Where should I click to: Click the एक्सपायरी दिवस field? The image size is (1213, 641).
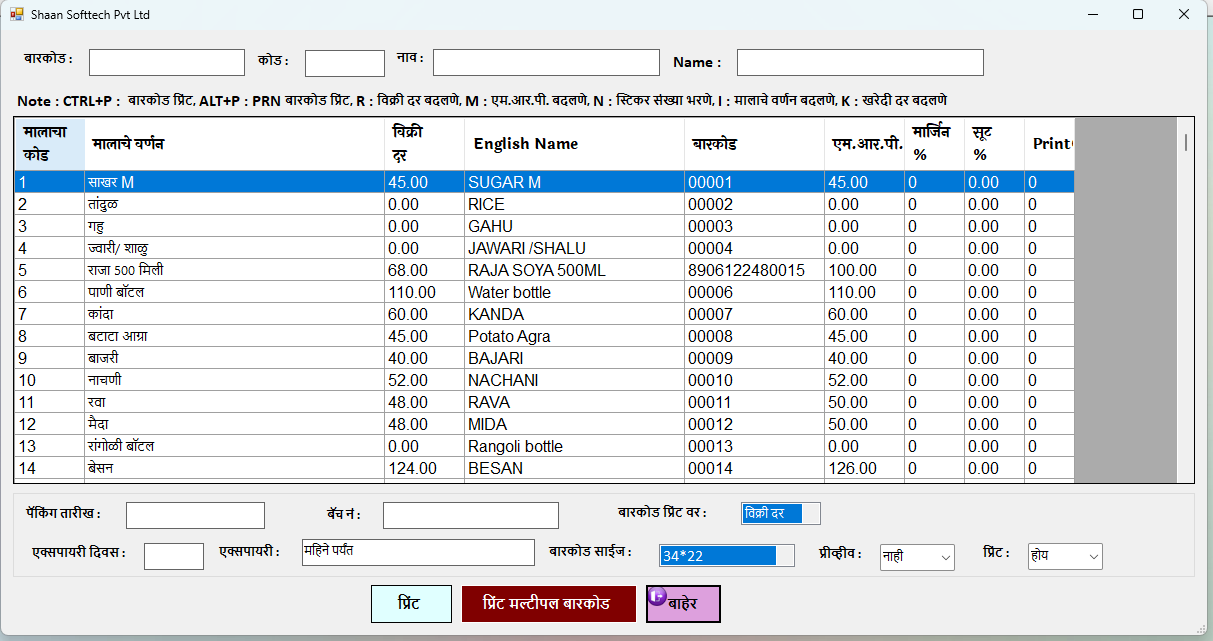pos(173,557)
